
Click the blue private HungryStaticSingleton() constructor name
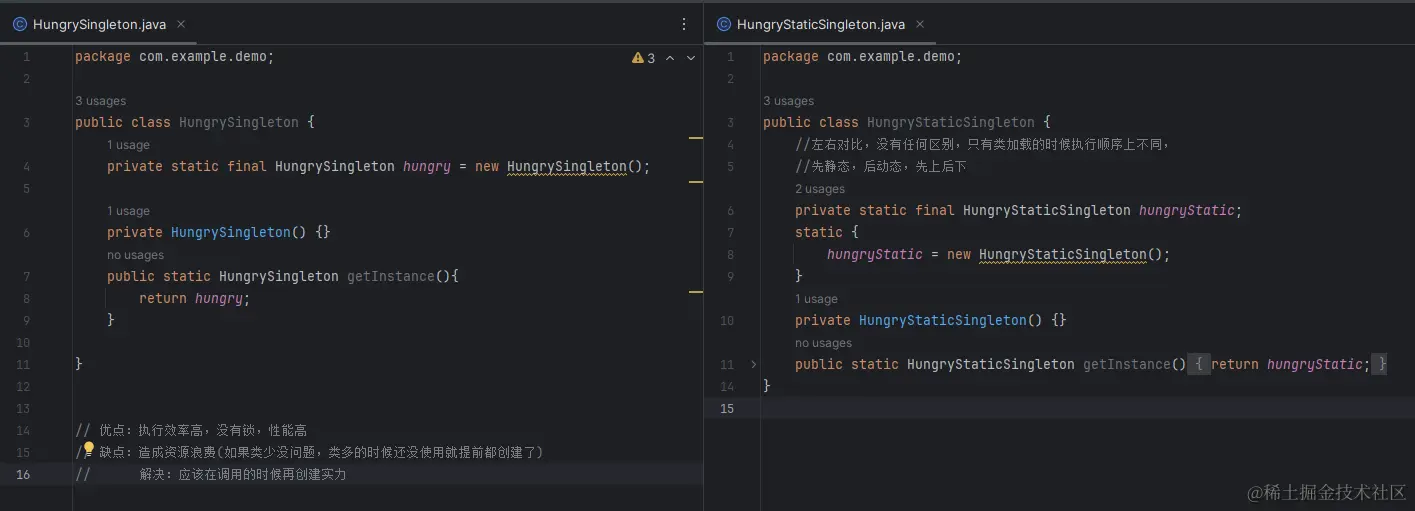[942, 320]
